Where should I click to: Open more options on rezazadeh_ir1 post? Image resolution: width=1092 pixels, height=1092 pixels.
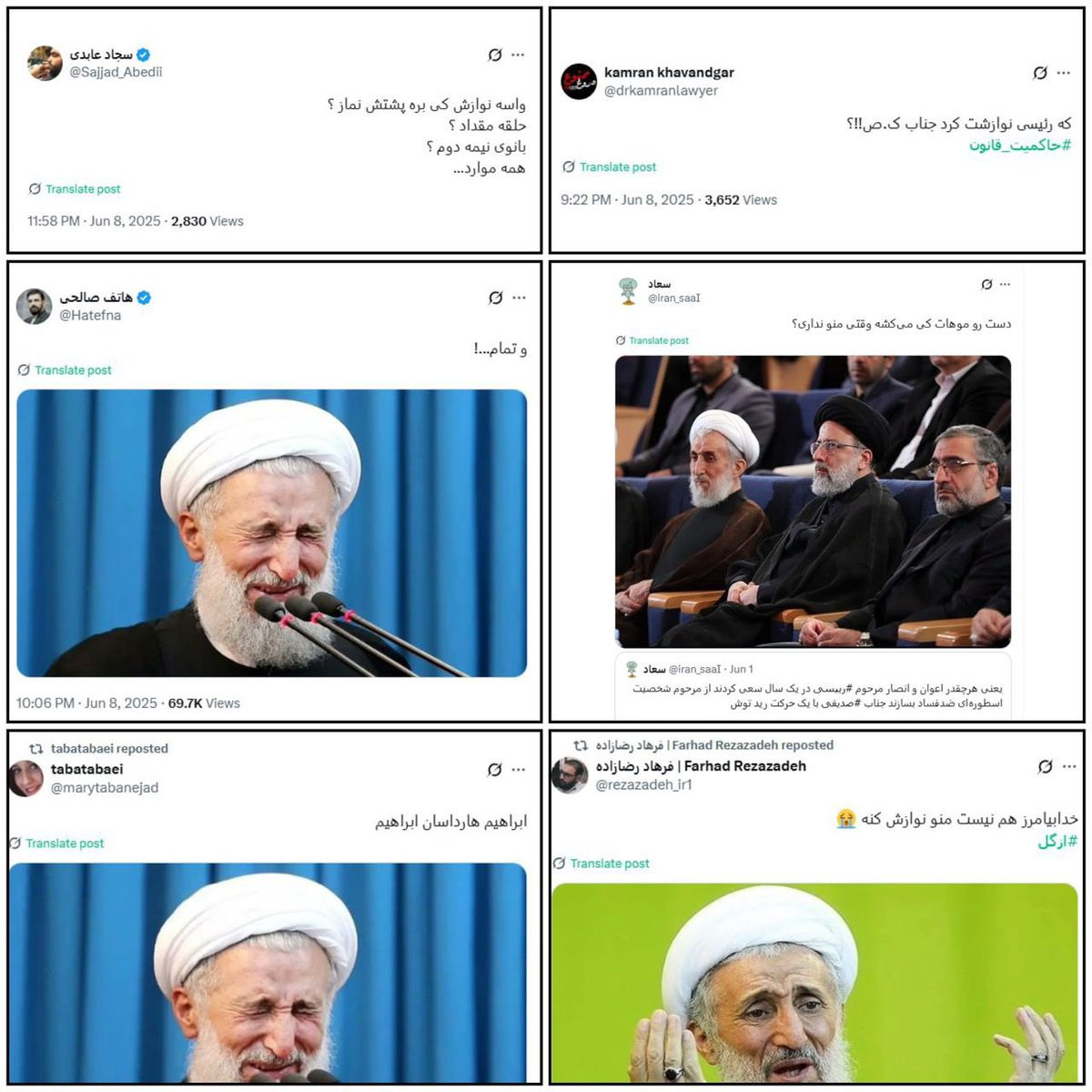point(1069,767)
